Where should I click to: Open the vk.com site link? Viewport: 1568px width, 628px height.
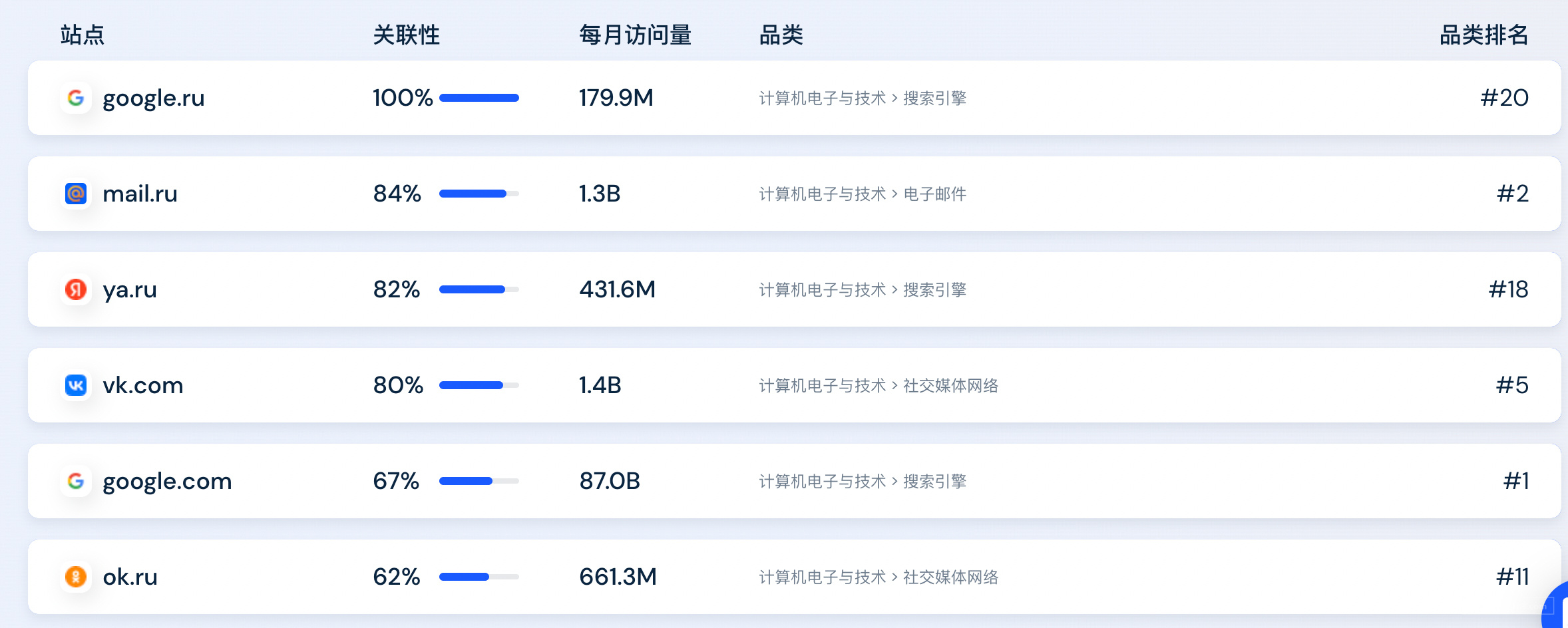(x=143, y=385)
